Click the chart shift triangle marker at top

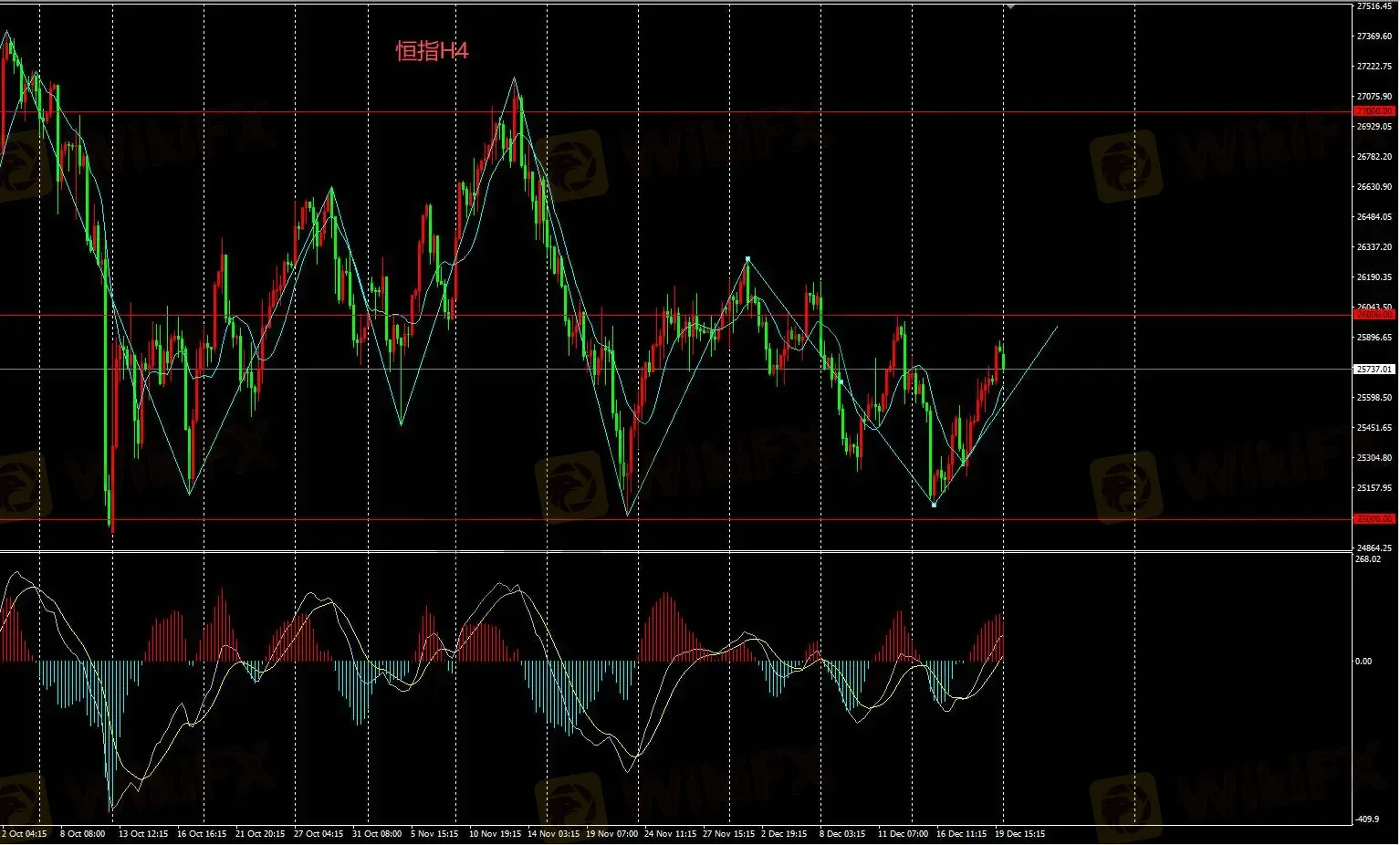click(1009, 6)
